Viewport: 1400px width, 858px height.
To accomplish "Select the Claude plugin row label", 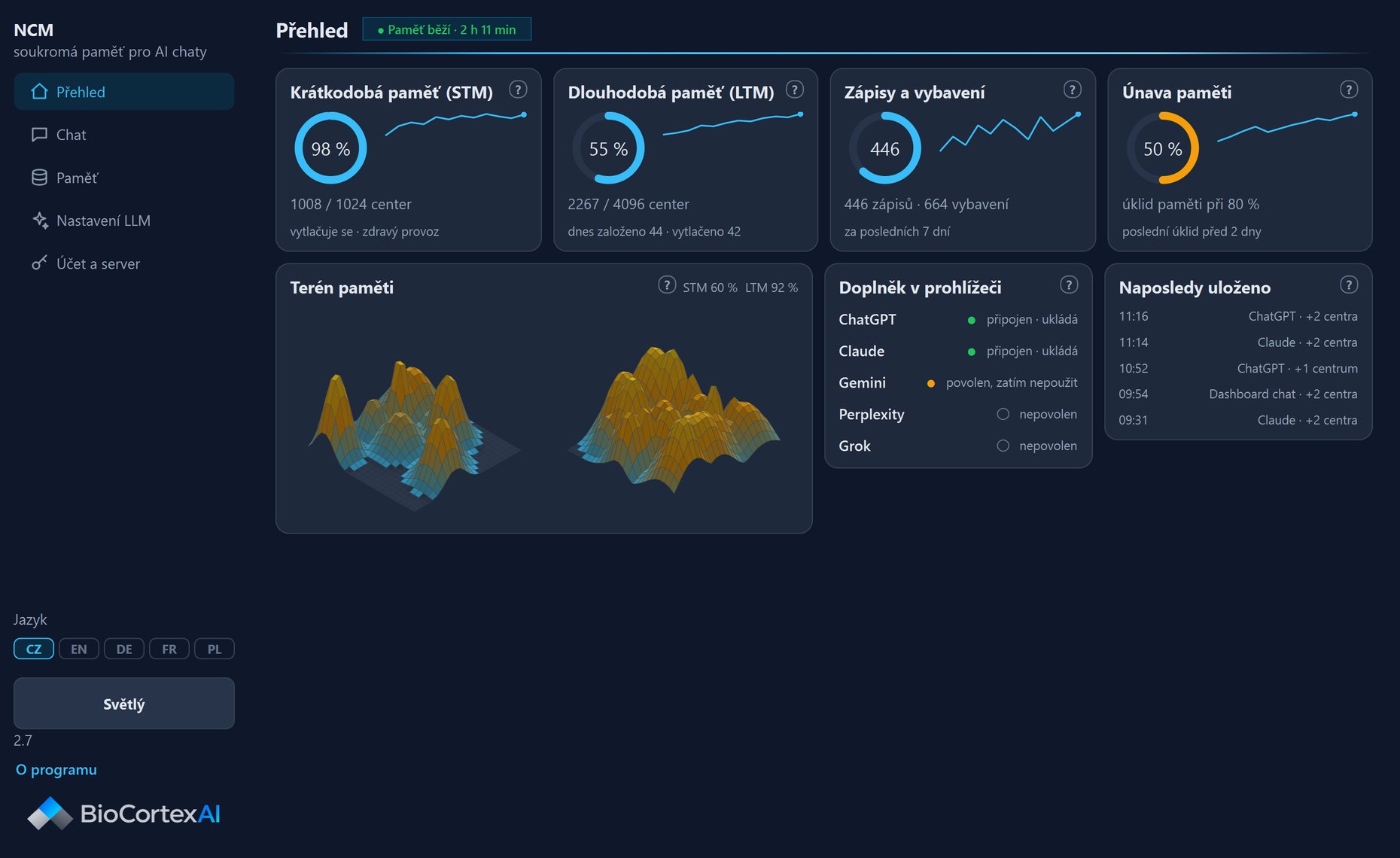I will (x=862, y=351).
